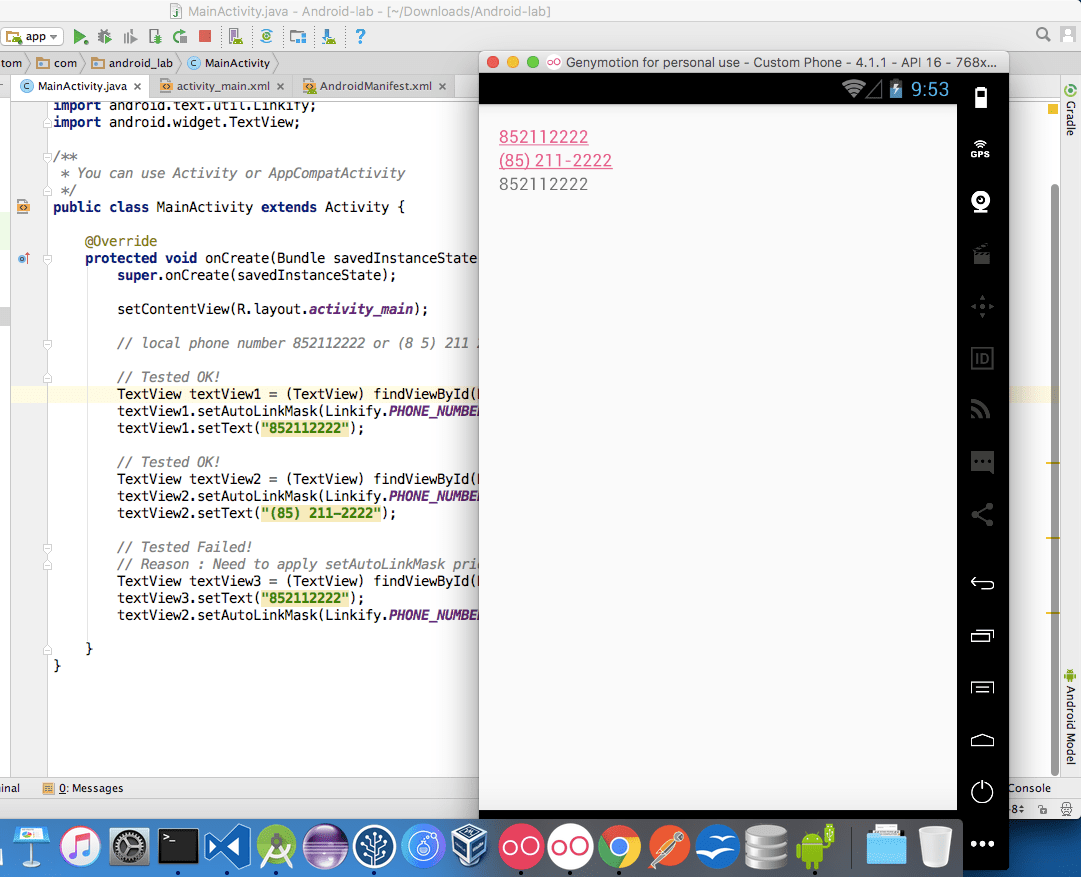The height and width of the screenshot is (877, 1081).
Task: Fold the Tested Failed comment block
Action: 47,547
